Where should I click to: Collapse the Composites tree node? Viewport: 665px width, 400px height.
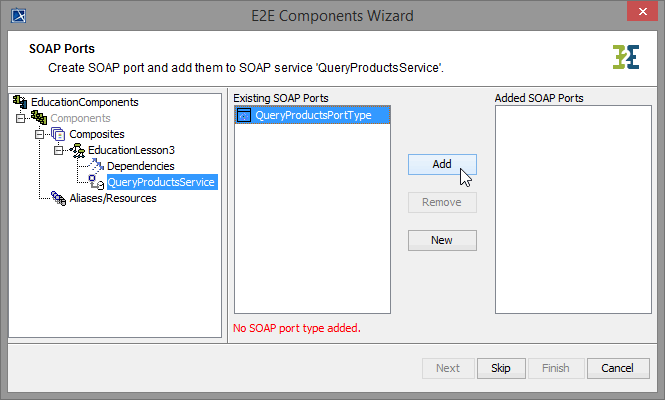tap(39, 134)
